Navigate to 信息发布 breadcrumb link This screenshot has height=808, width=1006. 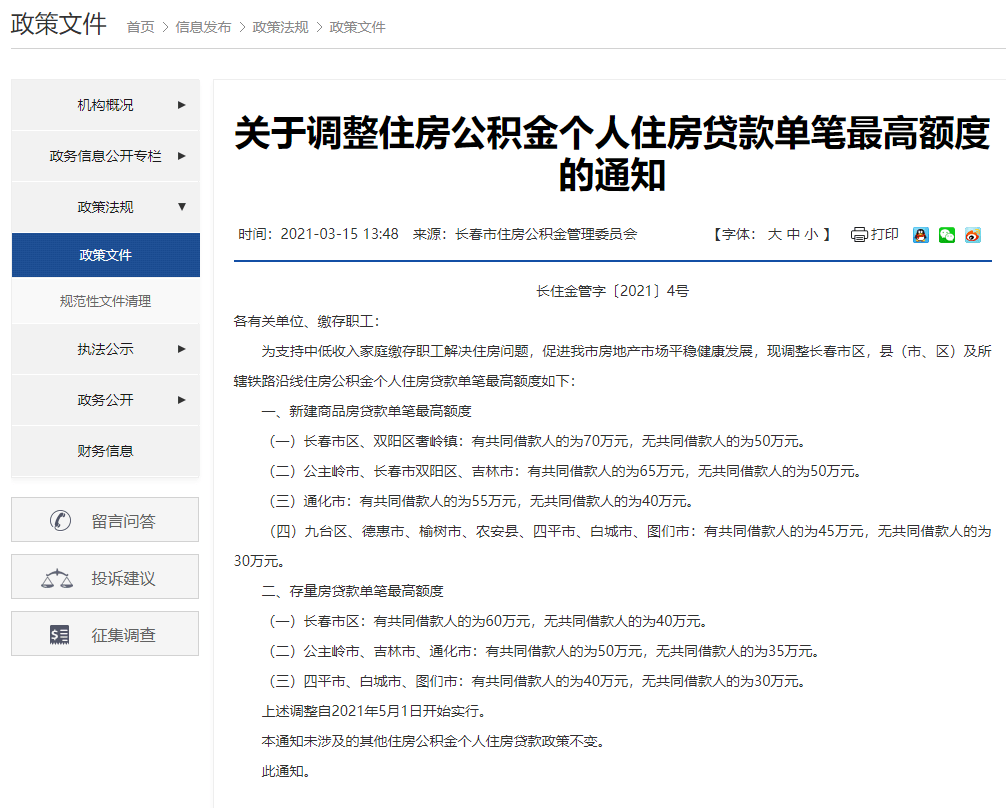pos(203,27)
